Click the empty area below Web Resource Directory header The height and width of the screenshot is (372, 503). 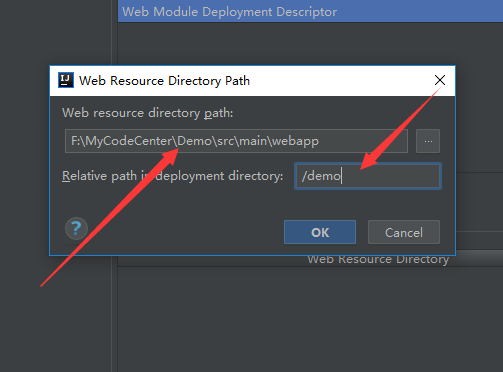tap(310, 318)
